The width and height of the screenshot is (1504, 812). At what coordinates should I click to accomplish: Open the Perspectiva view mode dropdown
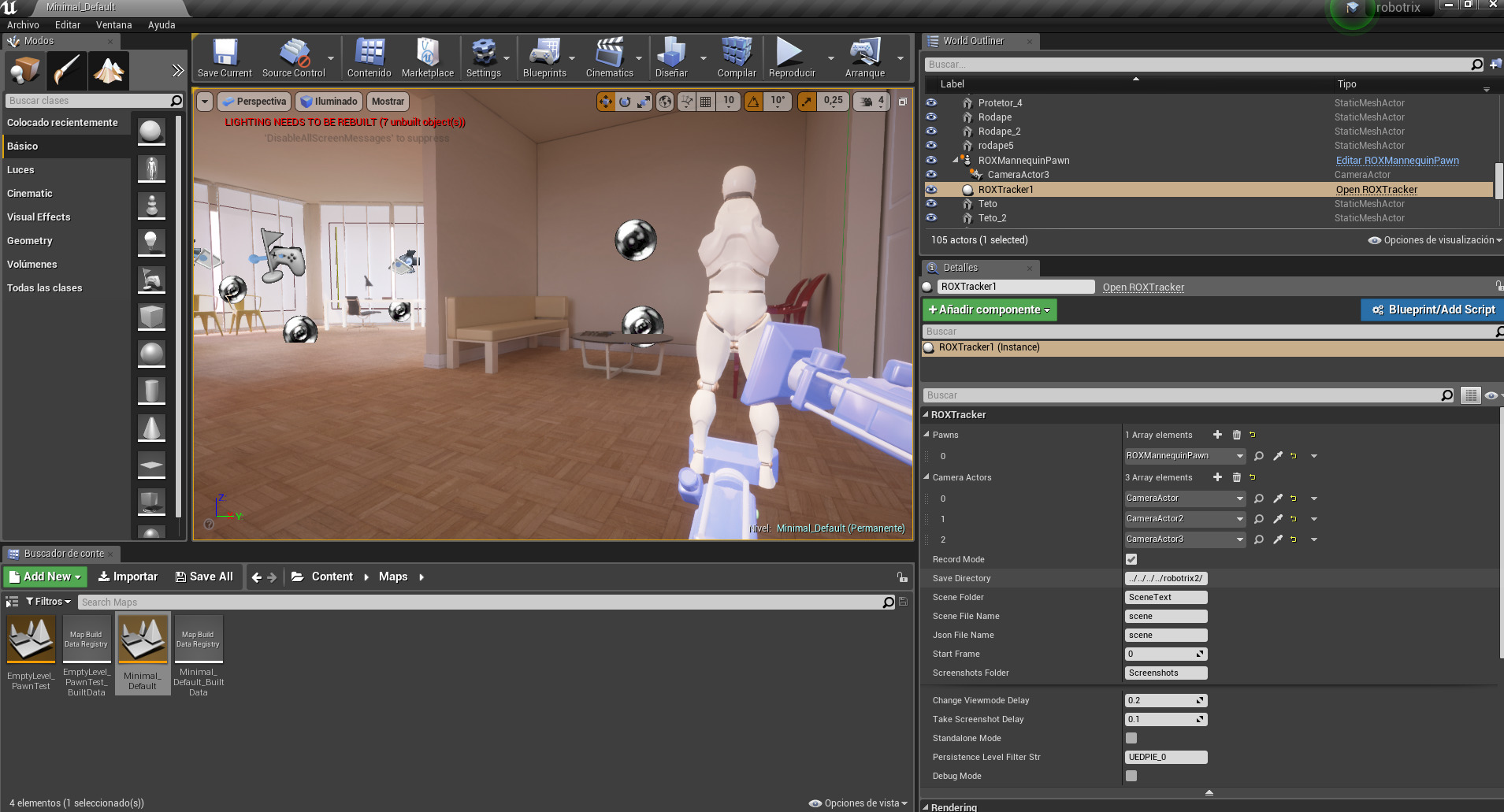[x=254, y=102]
